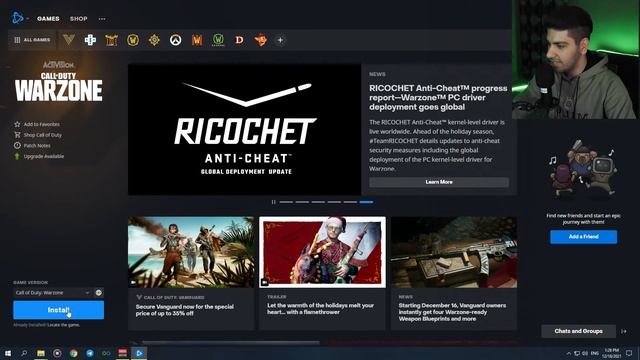Open 'Starting December 16' news card
The height and width of the screenshot is (360, 640).
point(454,273)
